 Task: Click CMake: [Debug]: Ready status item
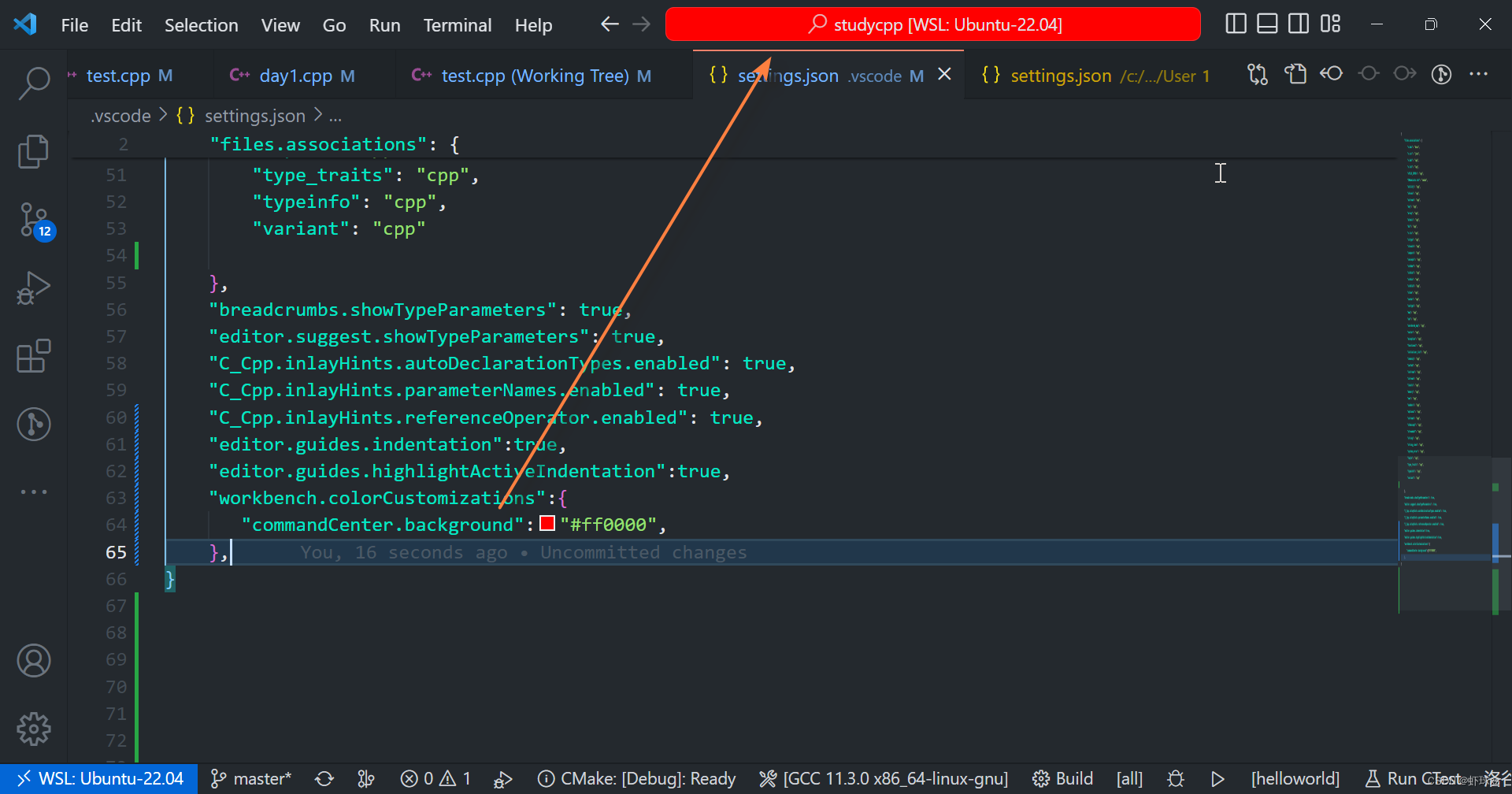pos(636,779)
